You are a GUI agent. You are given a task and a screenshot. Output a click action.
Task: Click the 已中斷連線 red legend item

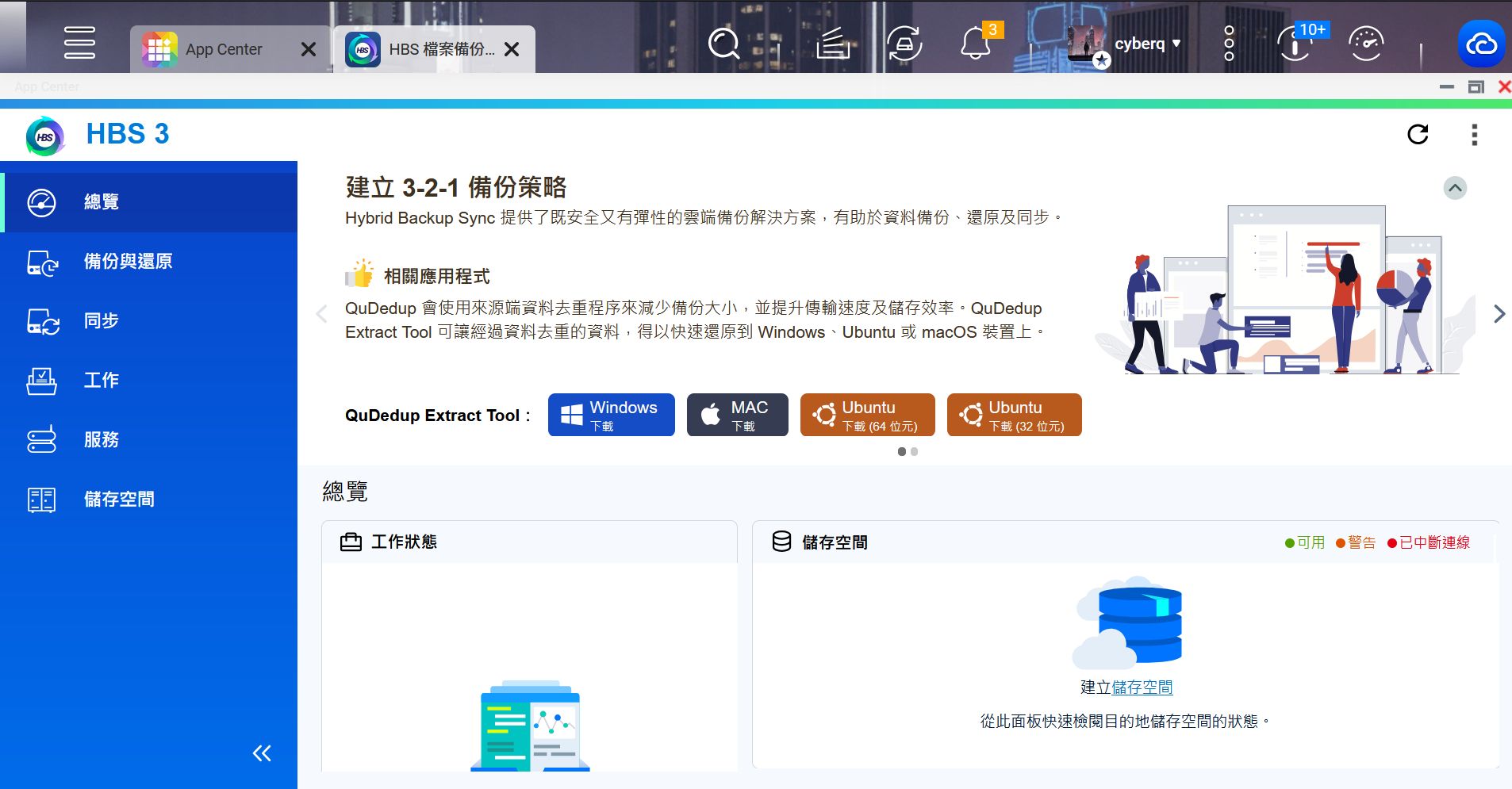tap(1429, 542)
